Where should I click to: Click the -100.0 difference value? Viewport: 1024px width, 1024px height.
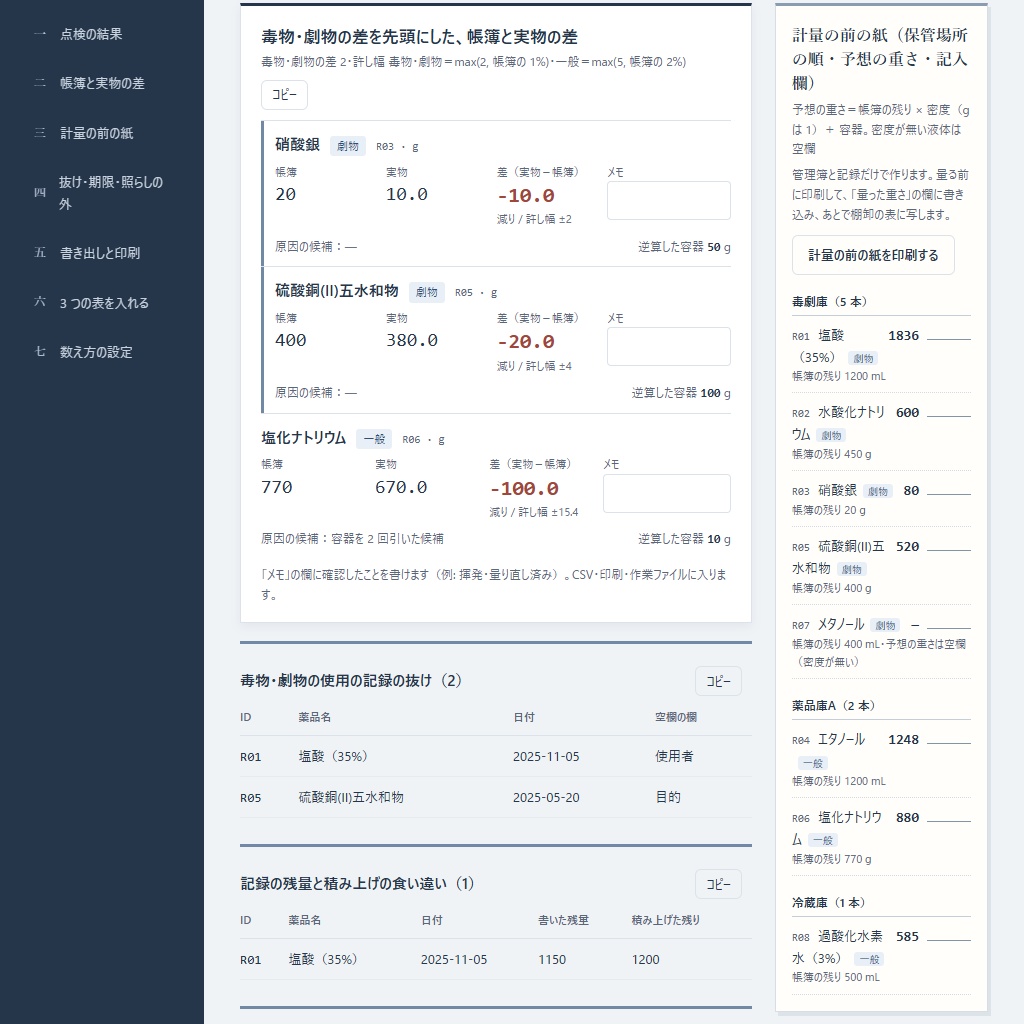point(524,488)
